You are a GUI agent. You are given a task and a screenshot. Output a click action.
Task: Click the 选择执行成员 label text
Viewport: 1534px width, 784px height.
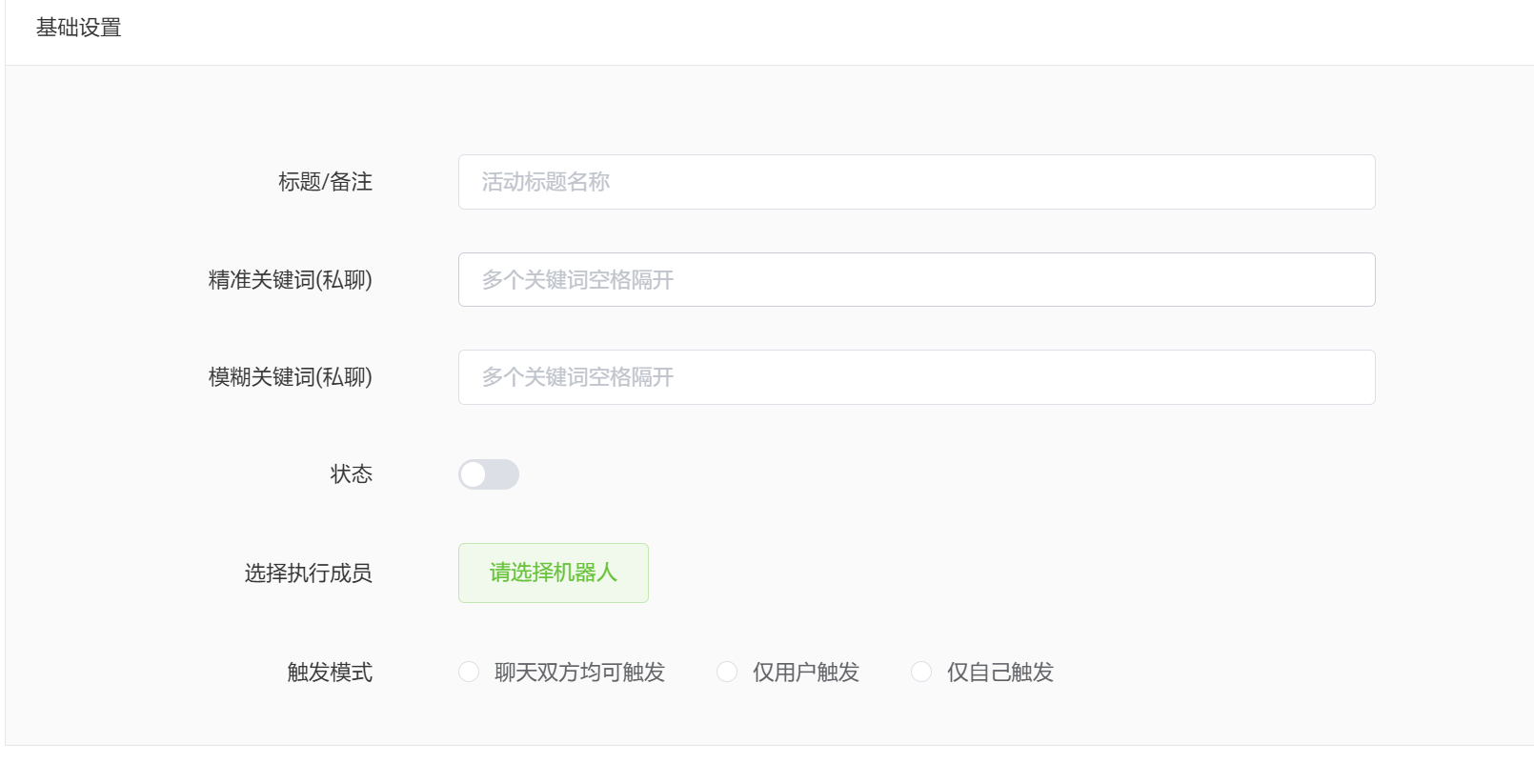[x=309, y=573]
